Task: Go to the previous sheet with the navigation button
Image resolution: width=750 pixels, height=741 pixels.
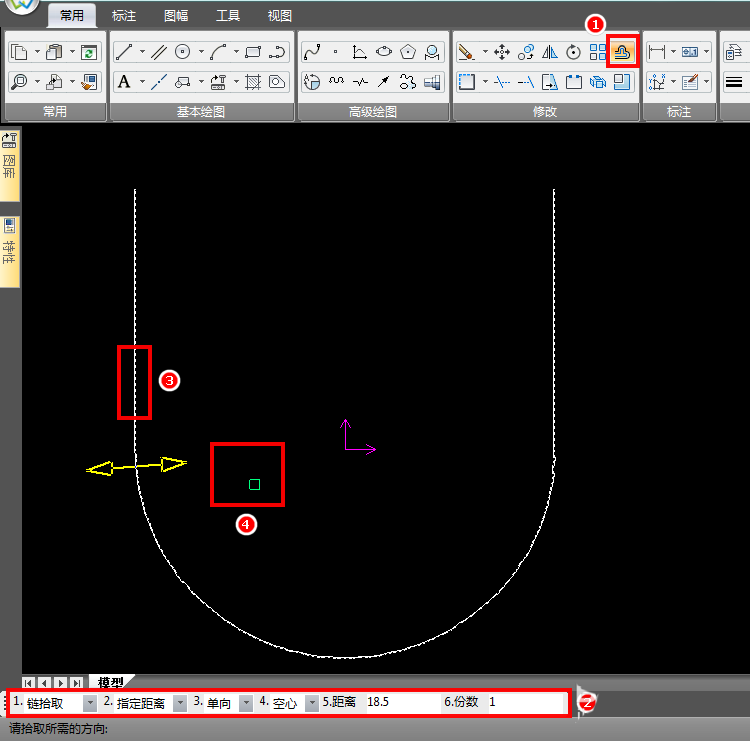Action: (44, 683)
